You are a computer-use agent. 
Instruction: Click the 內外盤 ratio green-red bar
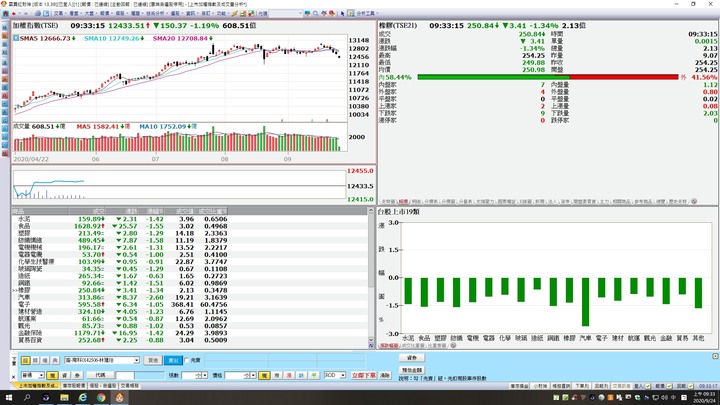[548, 77]
